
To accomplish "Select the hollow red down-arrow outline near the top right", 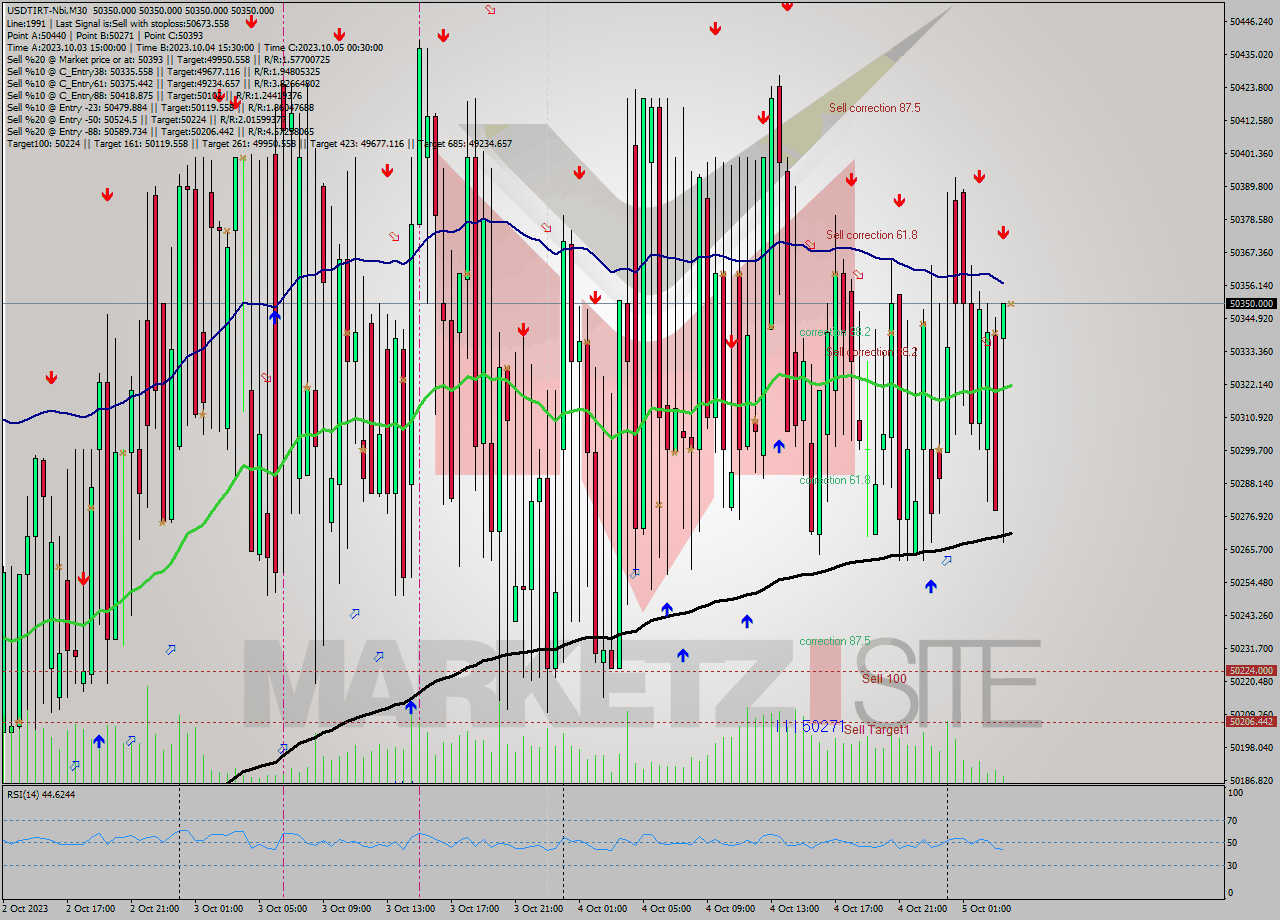I will pyautogui.click(x=858, y=275).
